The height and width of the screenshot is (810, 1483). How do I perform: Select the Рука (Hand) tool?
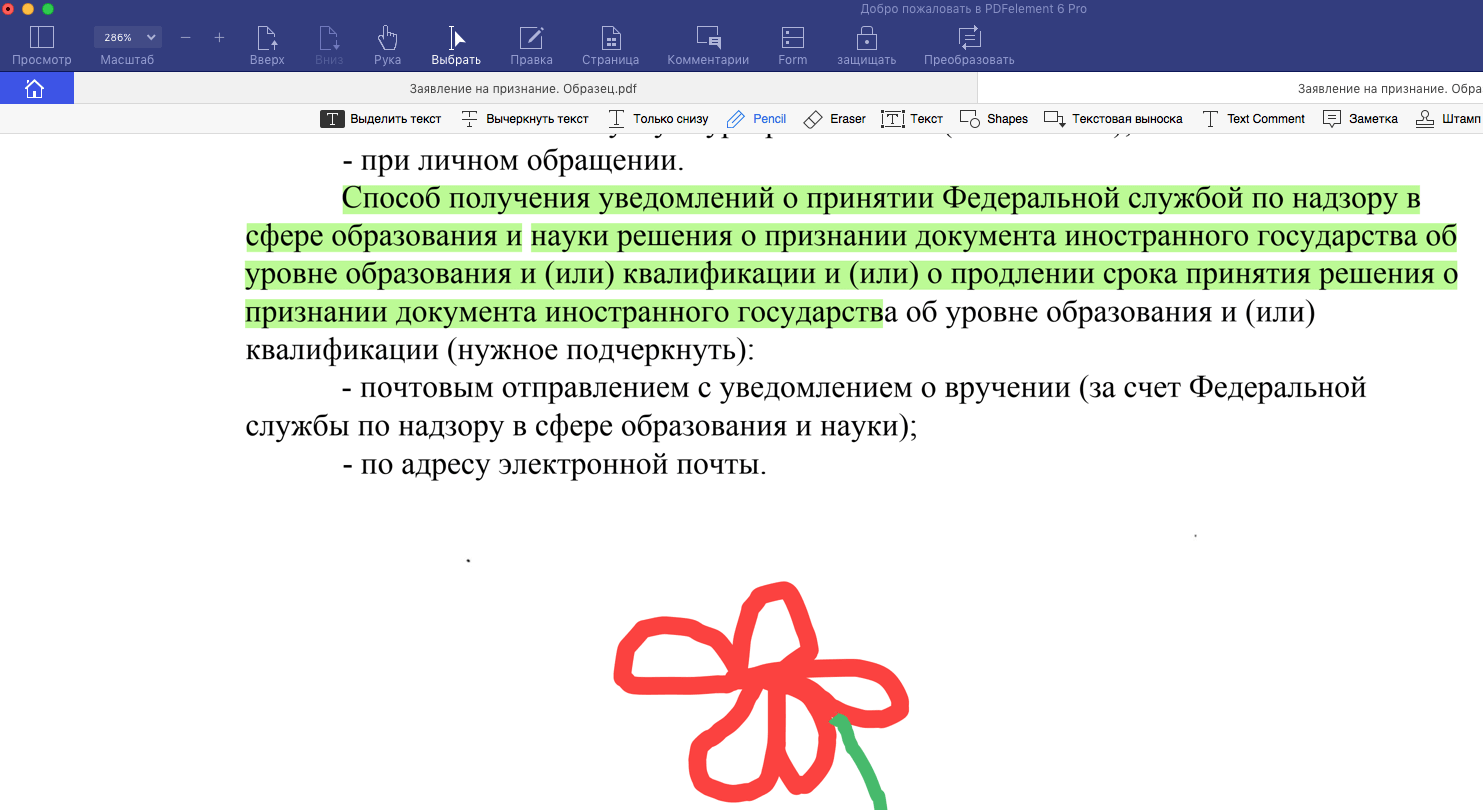[x=387, y=44]
